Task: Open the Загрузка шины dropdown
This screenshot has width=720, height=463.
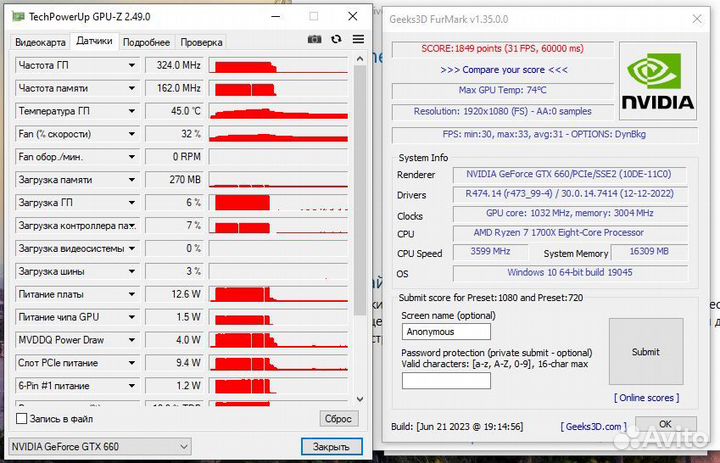Action: tap(132, 271)
